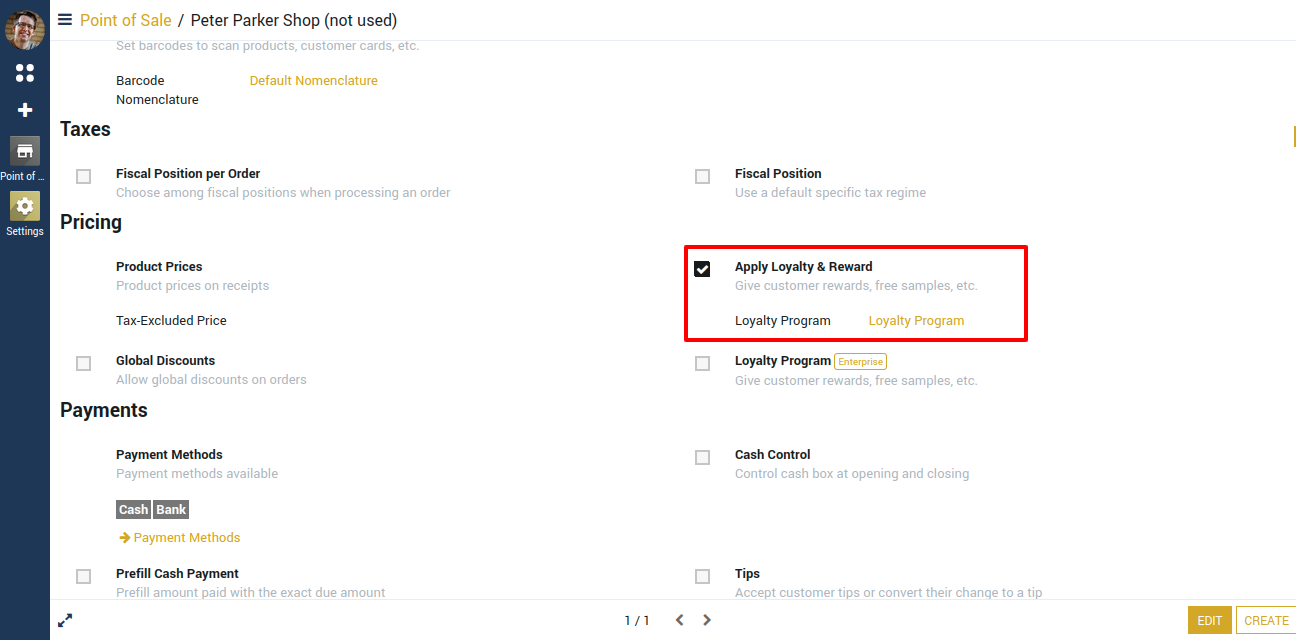Tick the Cash Control checkbox
1296x640 pixels.
pos(702,457)
